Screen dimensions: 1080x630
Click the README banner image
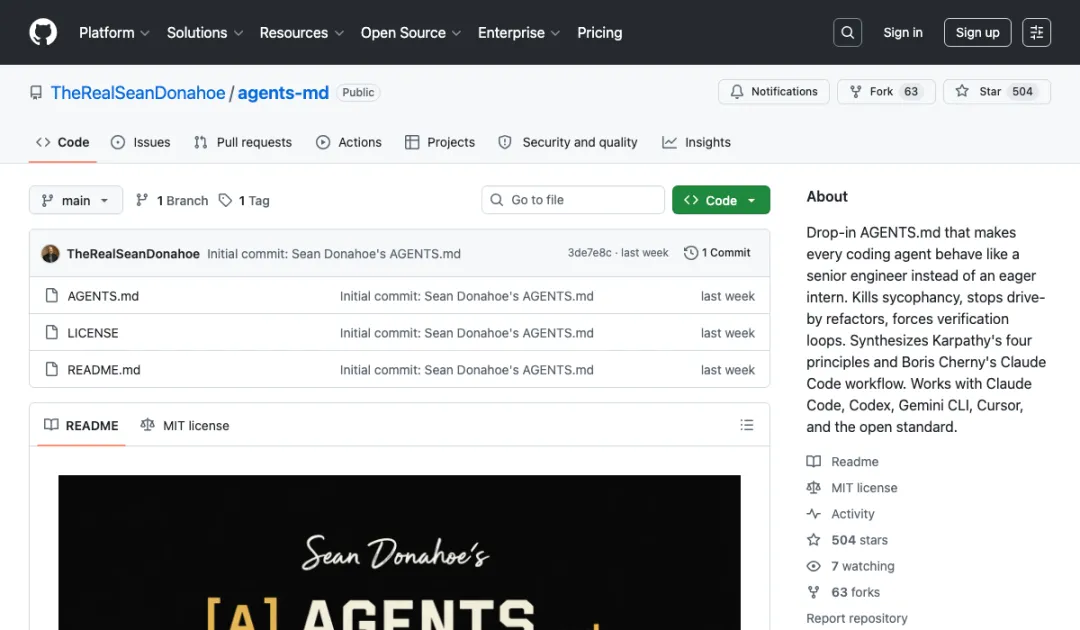click(399, 552)
